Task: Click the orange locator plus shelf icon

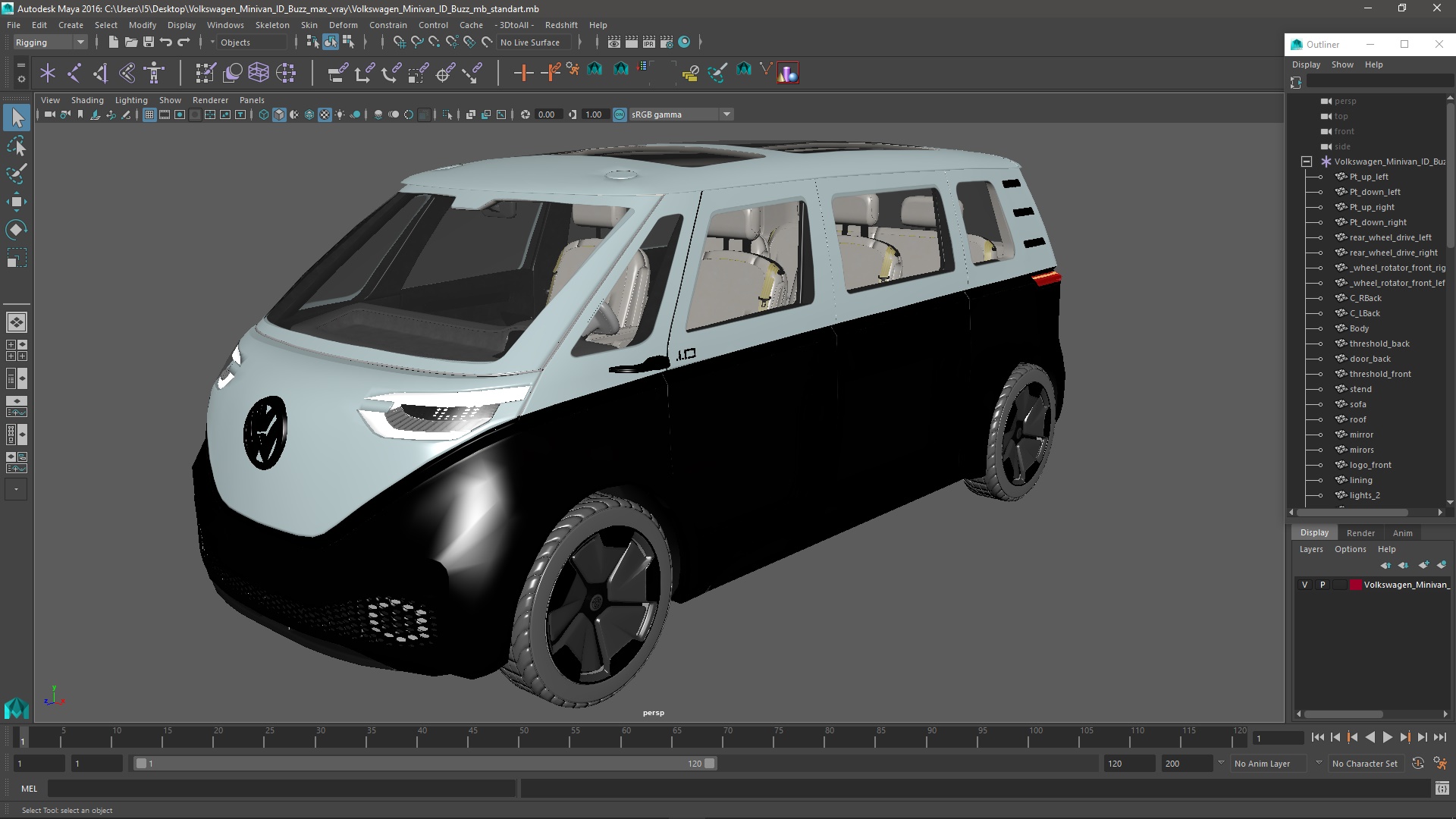Action: coord(523,73)
